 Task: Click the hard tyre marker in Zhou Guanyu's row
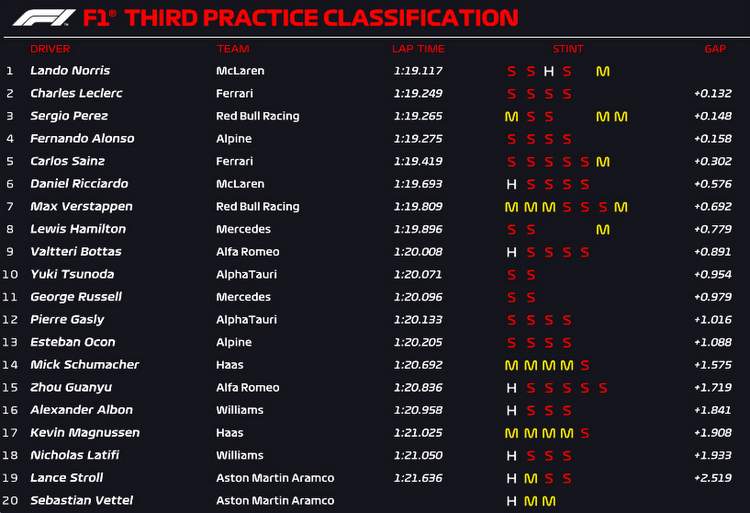[511, 388]
